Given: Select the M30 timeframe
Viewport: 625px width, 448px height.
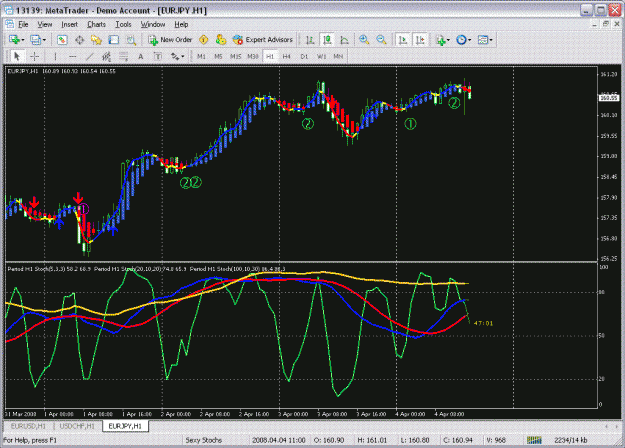Looking at the screenshot, I should [253, 57].
